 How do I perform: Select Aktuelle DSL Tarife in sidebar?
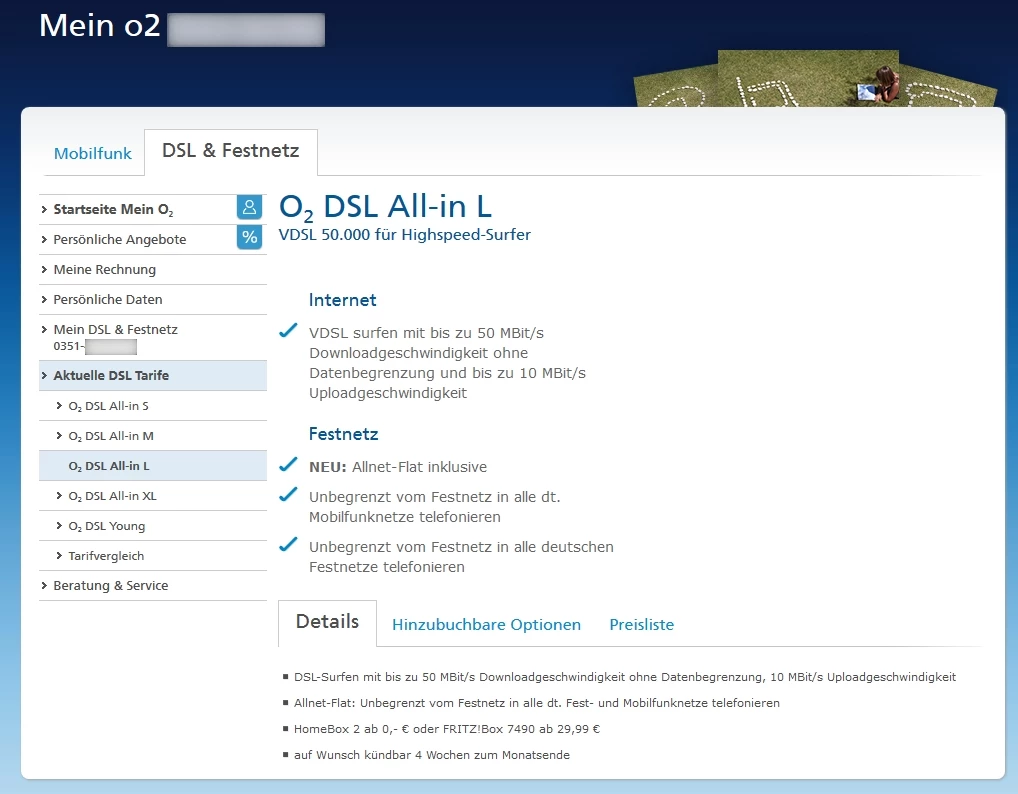coord(153,375)
